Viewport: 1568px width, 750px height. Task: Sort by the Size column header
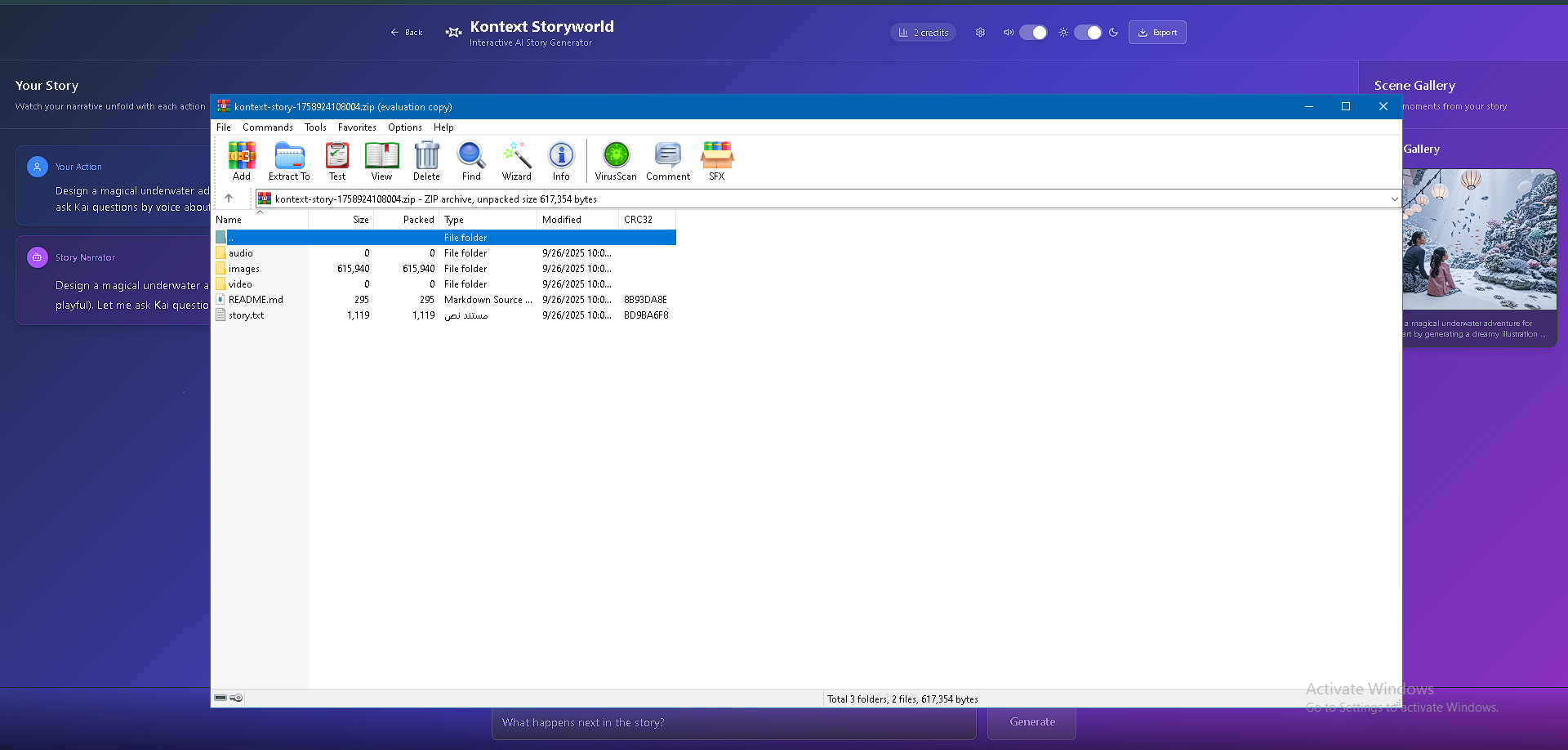click(341, 220)
